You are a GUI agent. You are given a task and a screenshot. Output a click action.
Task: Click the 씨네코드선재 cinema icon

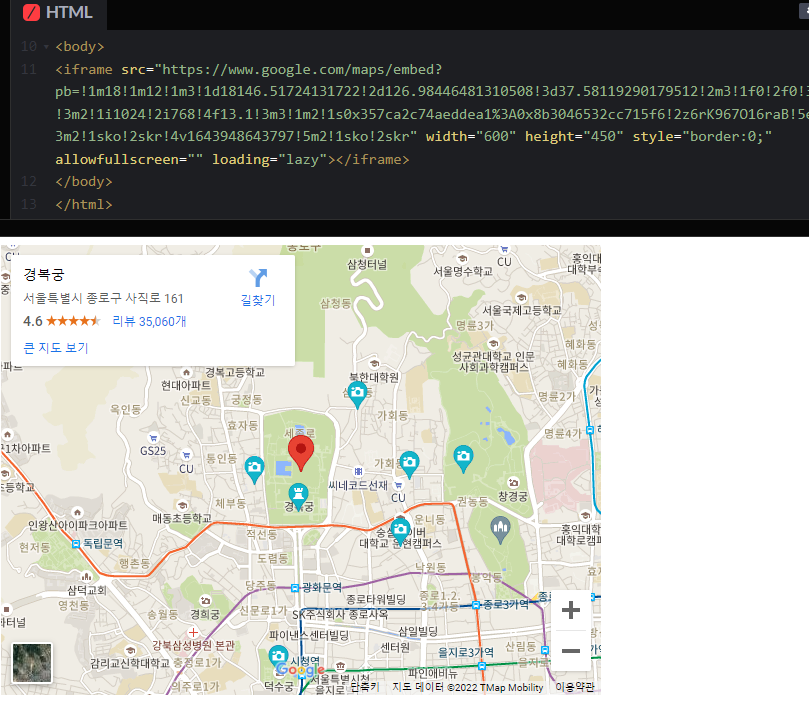[359, 471]
